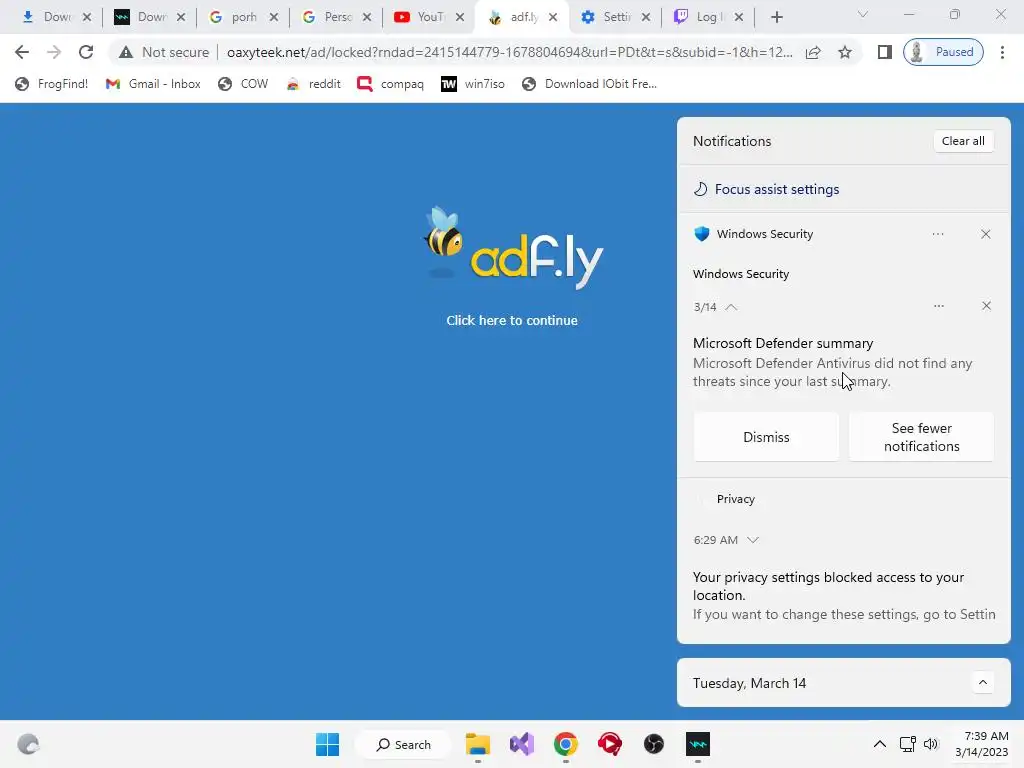Click the privacy settings blocked location message

828,586
